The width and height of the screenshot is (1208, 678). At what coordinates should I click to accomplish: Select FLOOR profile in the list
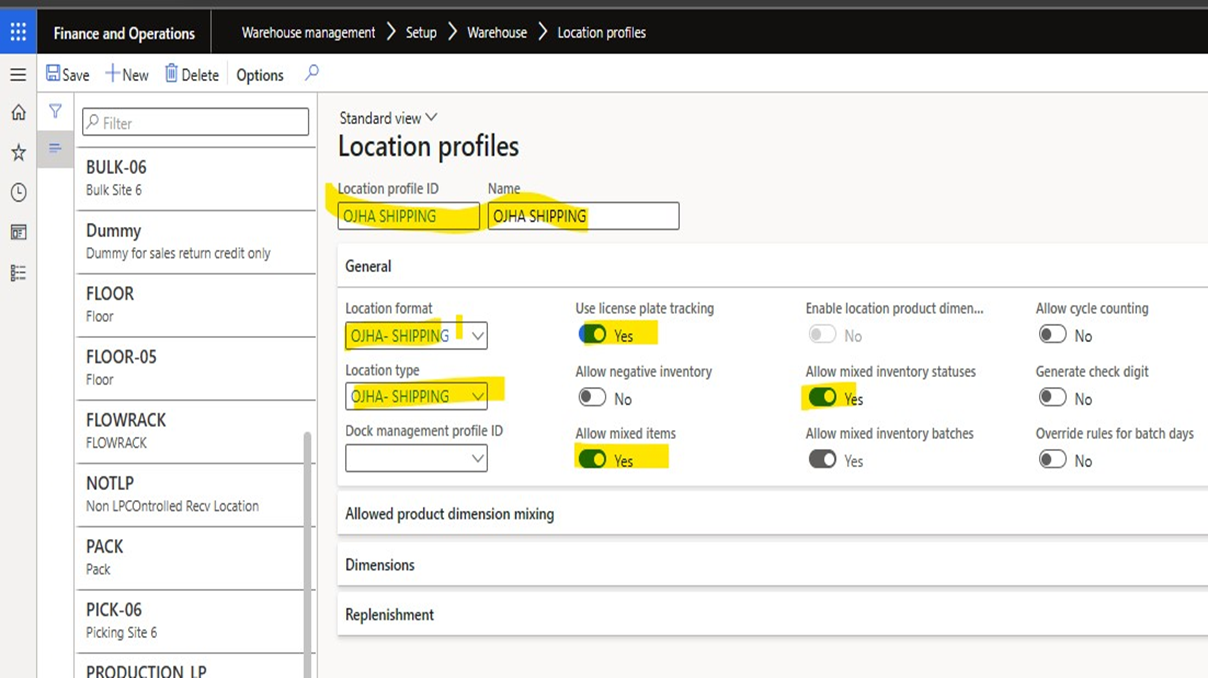coord(196,304)
